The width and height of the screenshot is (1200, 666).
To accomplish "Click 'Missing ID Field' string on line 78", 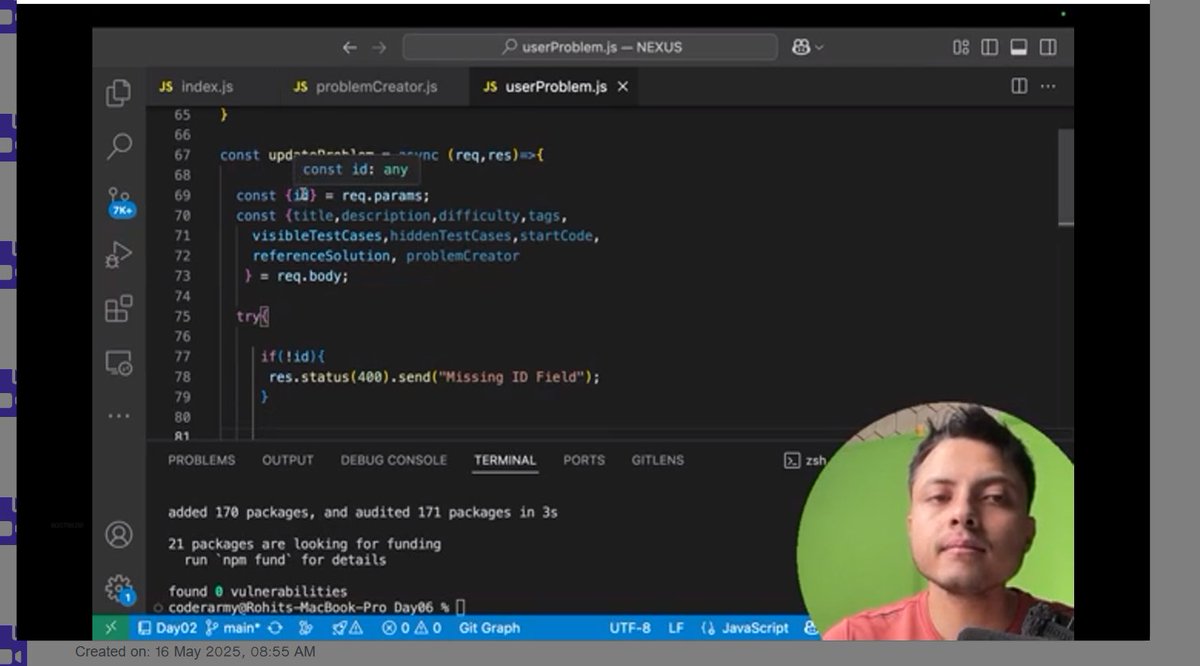I will tap(513, 377).
